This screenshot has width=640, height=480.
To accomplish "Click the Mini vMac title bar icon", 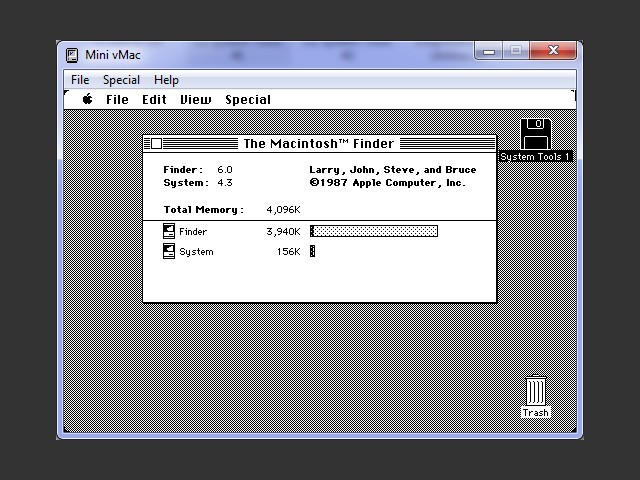I will click(72, 55).
